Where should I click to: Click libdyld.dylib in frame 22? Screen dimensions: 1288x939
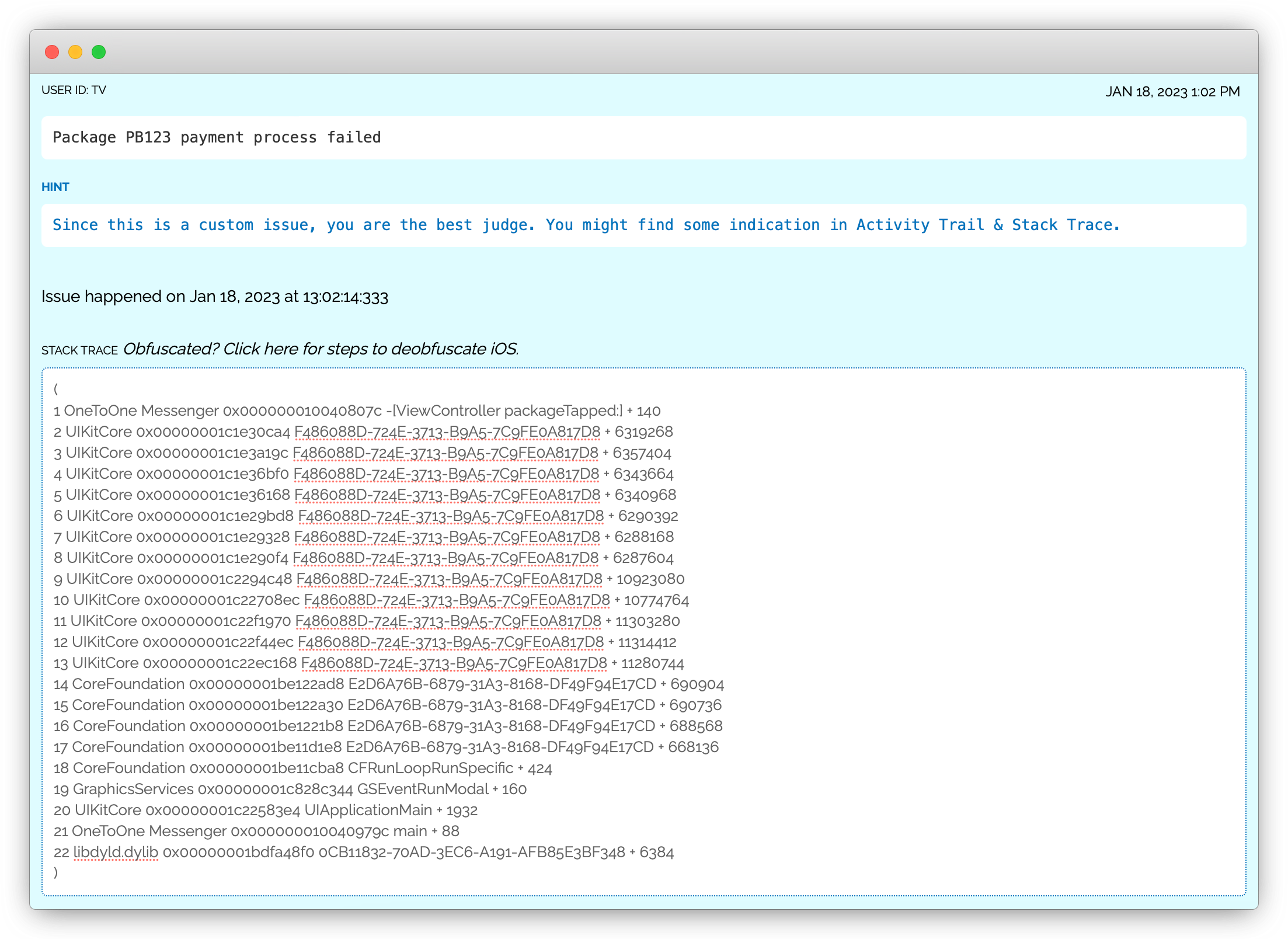coord(116,853)
